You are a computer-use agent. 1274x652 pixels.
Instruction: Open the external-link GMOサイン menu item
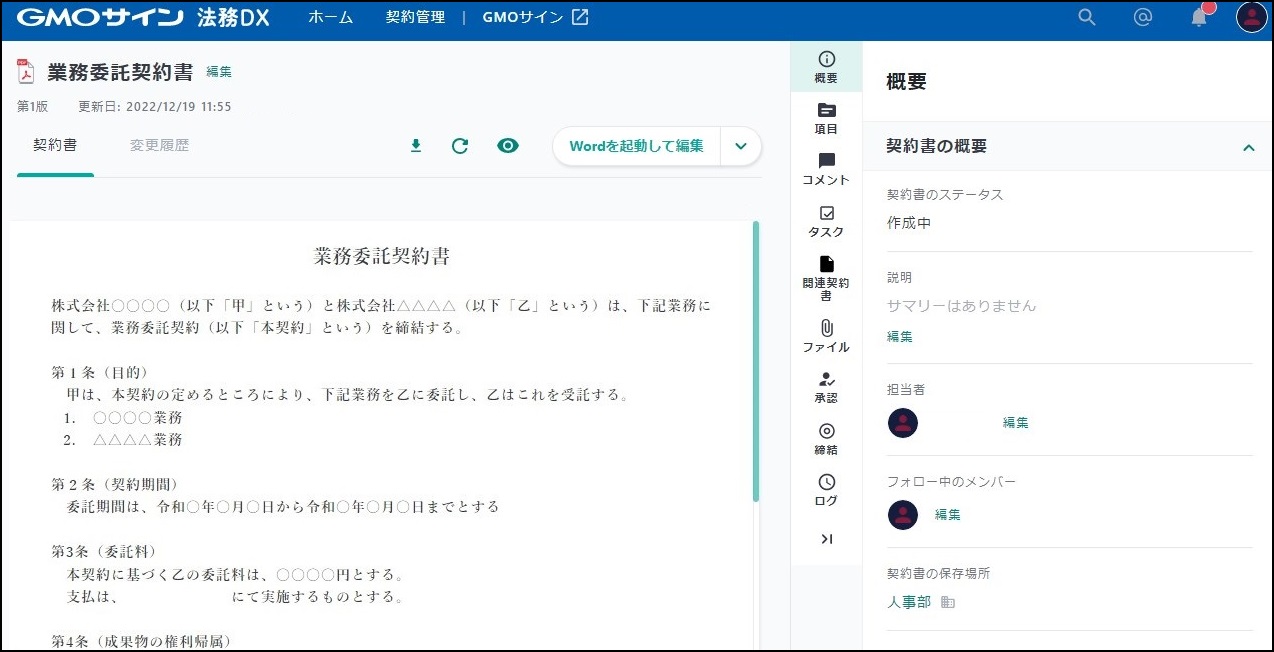[535, 17]
